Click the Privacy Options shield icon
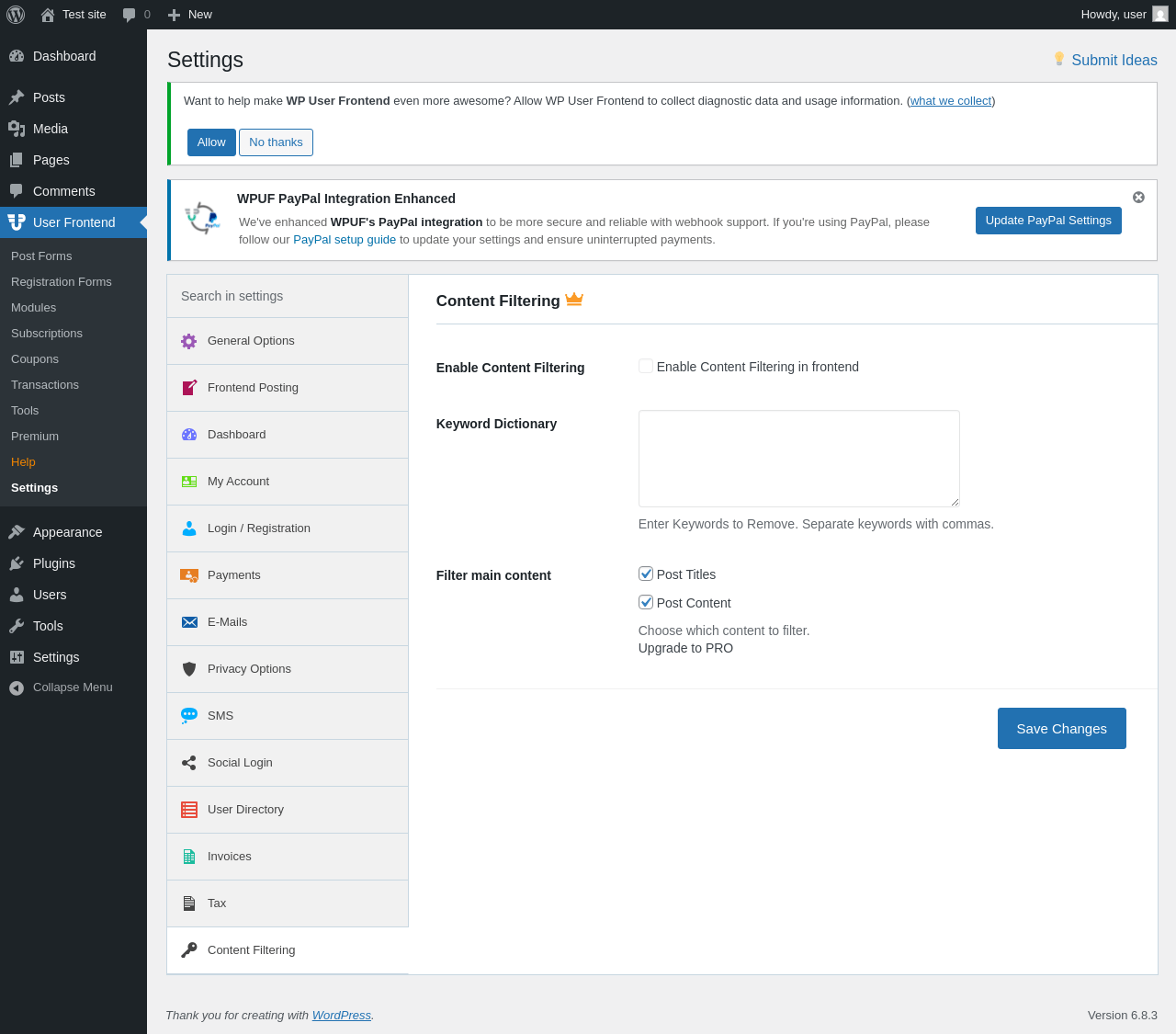The width and height of the screenshot is (1176, 1034). coord(189,669)
